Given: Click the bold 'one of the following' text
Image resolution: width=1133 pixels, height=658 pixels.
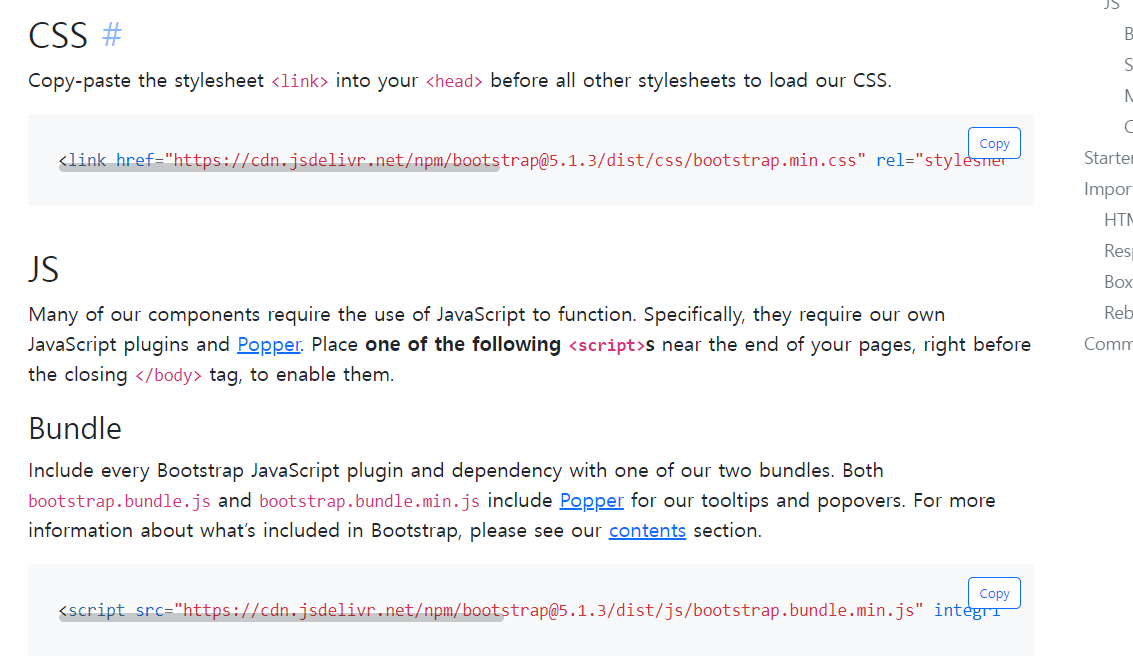Looking at the screenshot, I should pyautogui.click(x=463, y=345).
